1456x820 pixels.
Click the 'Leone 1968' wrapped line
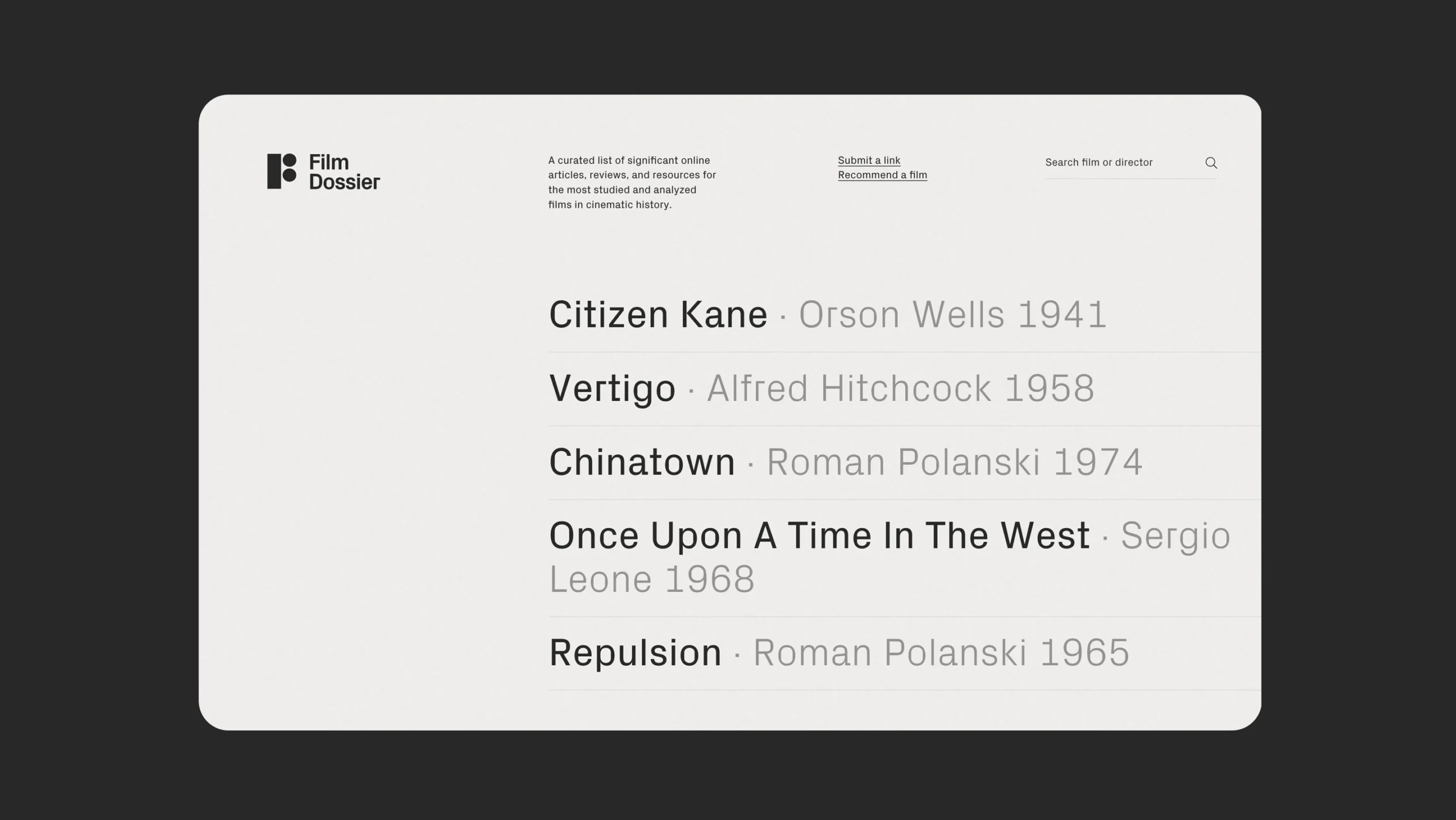(652, 580)
